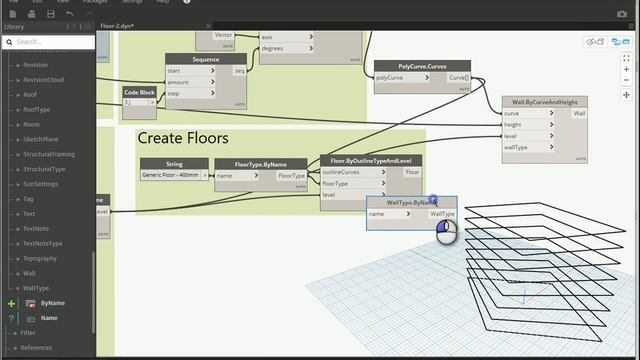Expand the Filter library category

[x=15, y=333]
